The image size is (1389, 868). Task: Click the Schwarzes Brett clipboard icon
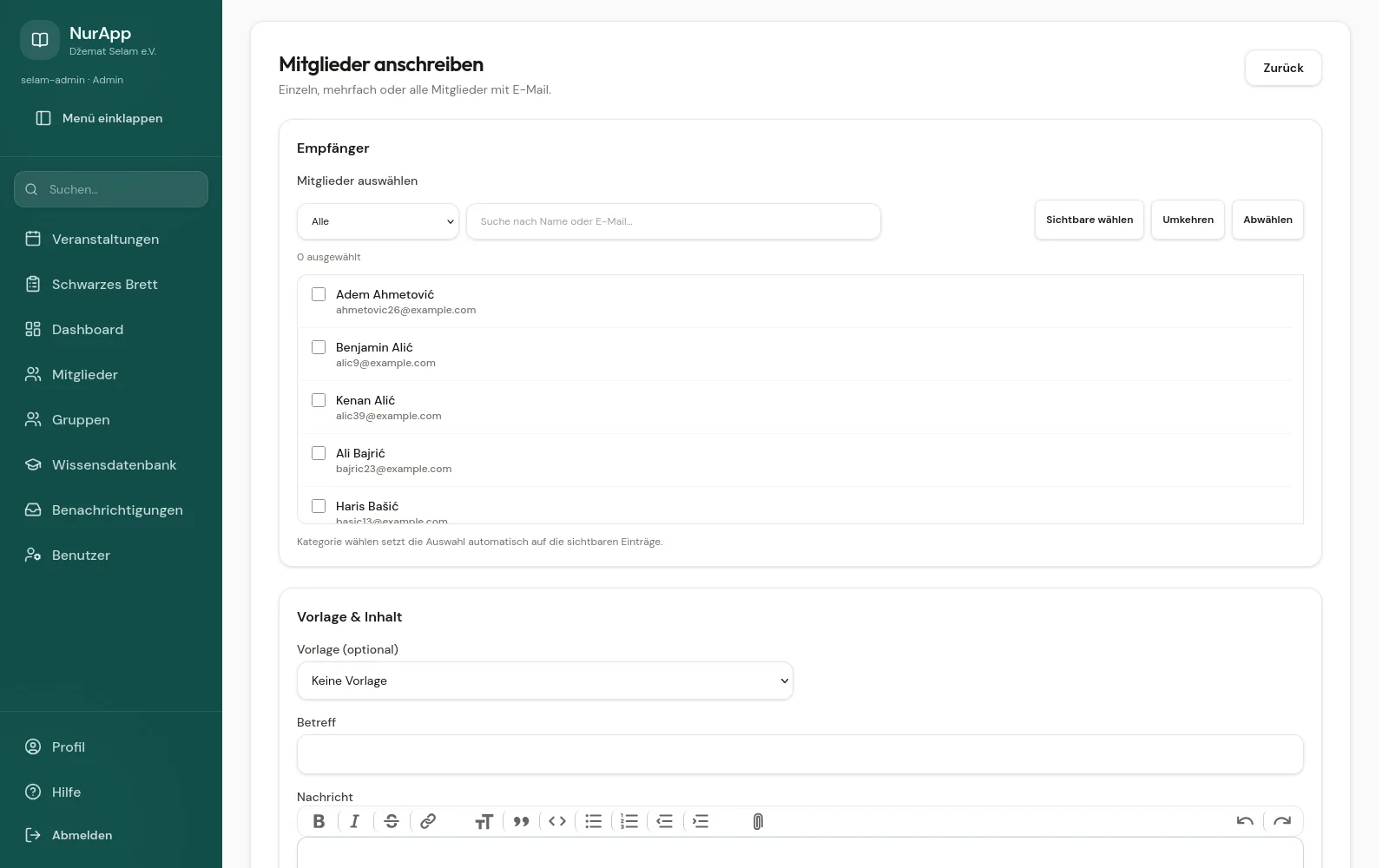pyautogui.click(x=33, y=284)
